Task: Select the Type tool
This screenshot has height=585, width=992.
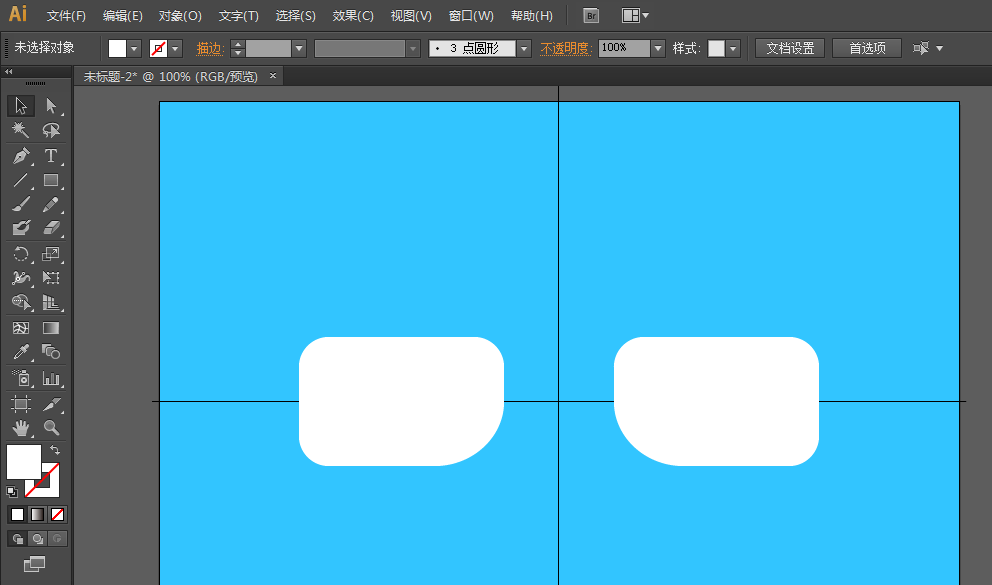Action: [51, 156]
